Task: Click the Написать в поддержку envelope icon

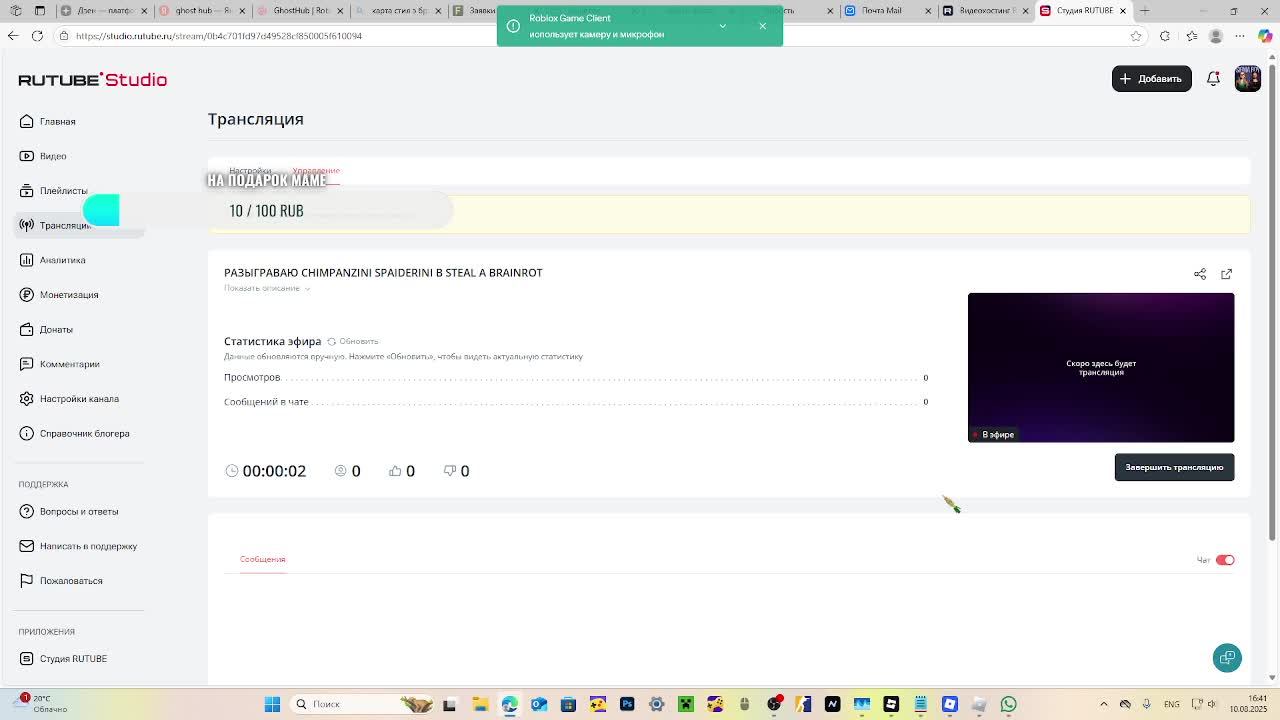Action: (27, 546)
